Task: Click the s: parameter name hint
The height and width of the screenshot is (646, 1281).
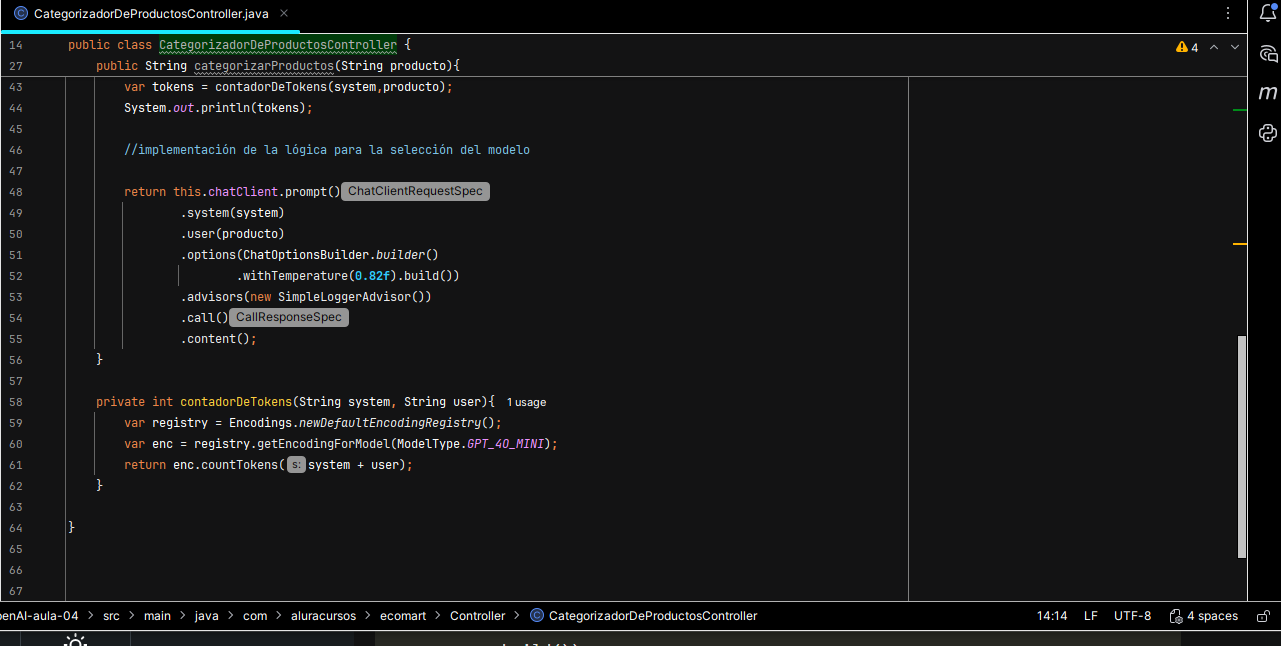Action: [296, 465]
